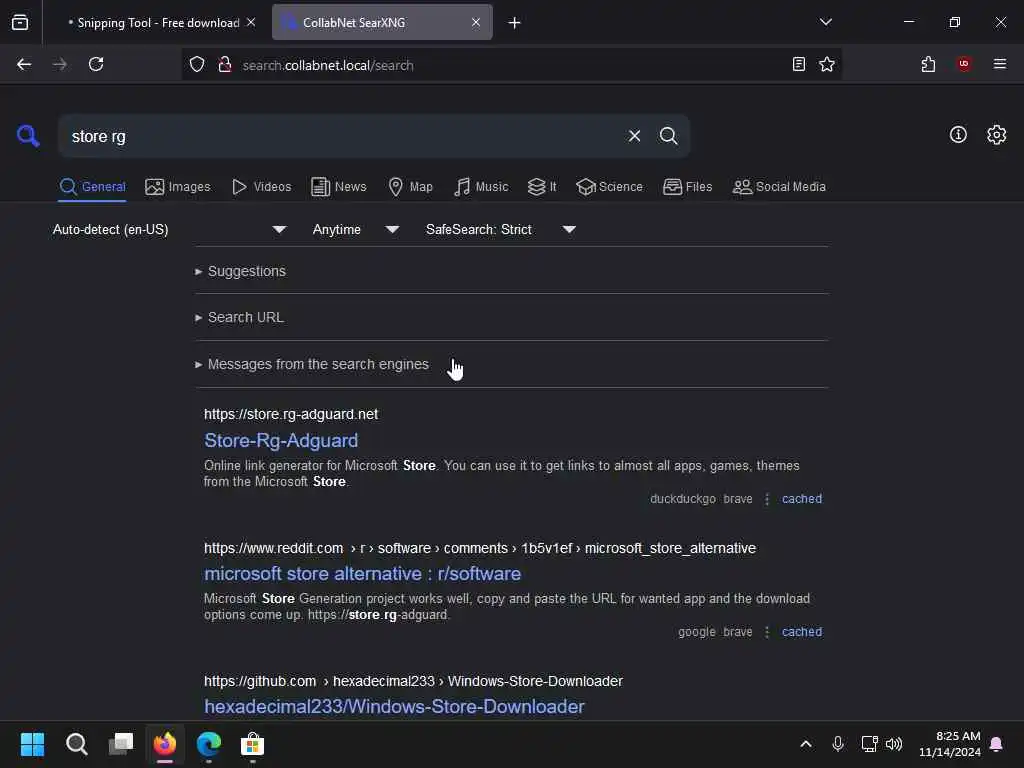This screenshot has height=768, width=1024.
Task: Open the IT category
Action: tap(542, 187)
